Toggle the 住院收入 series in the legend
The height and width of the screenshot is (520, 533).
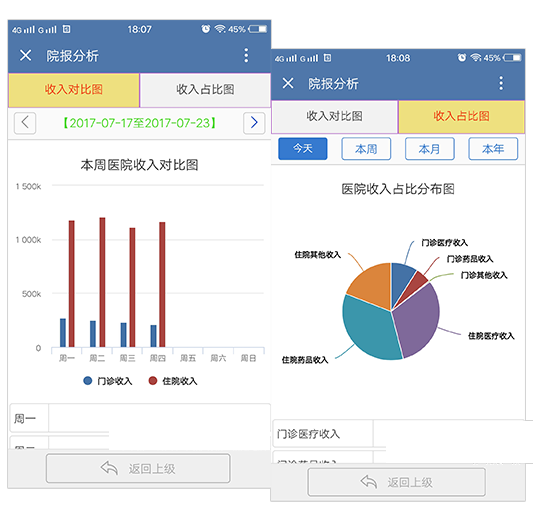point(173,381)
